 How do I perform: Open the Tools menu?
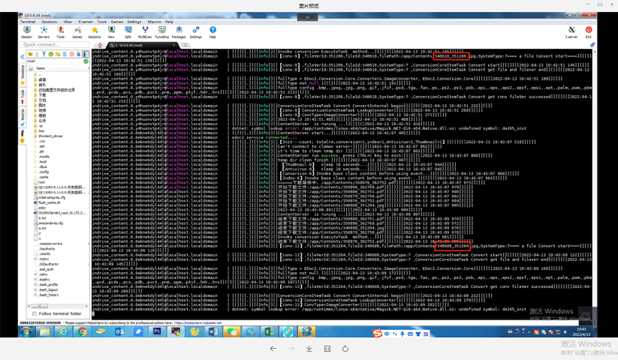102,22
